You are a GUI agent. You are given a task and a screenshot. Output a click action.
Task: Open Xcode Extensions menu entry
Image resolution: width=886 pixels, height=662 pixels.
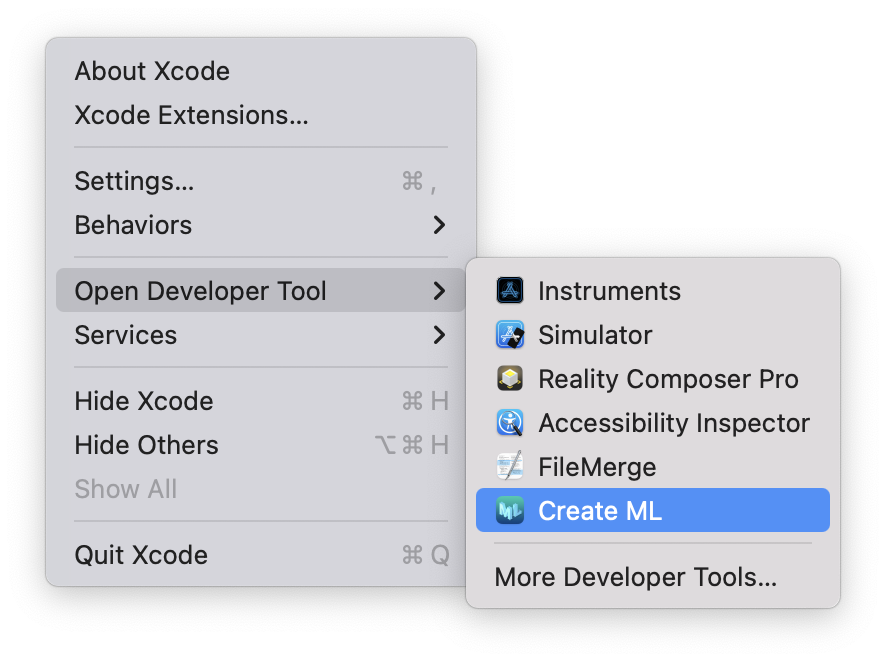[x=191, y=115]
